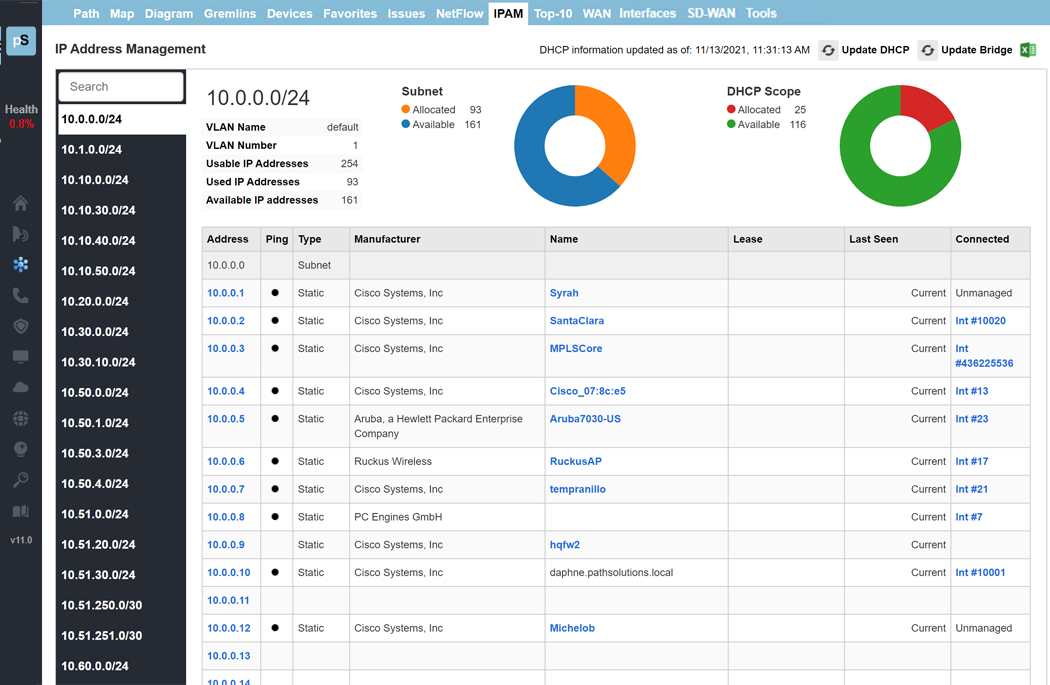
Task: Click inside the subnet Search field
Action: [120, 87]
